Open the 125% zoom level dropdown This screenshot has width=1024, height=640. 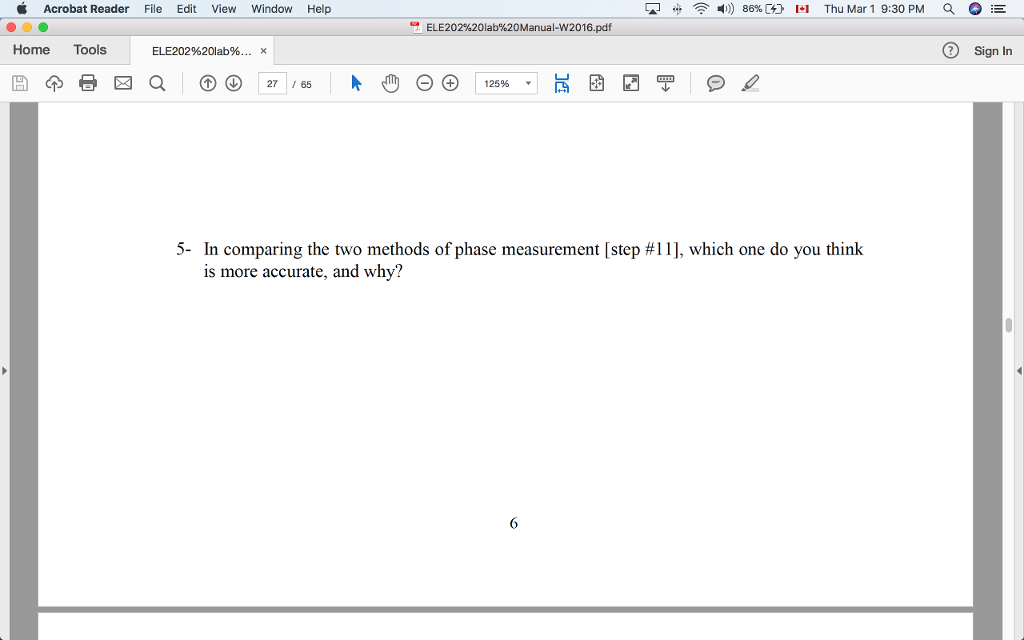[x=505, y=83]
